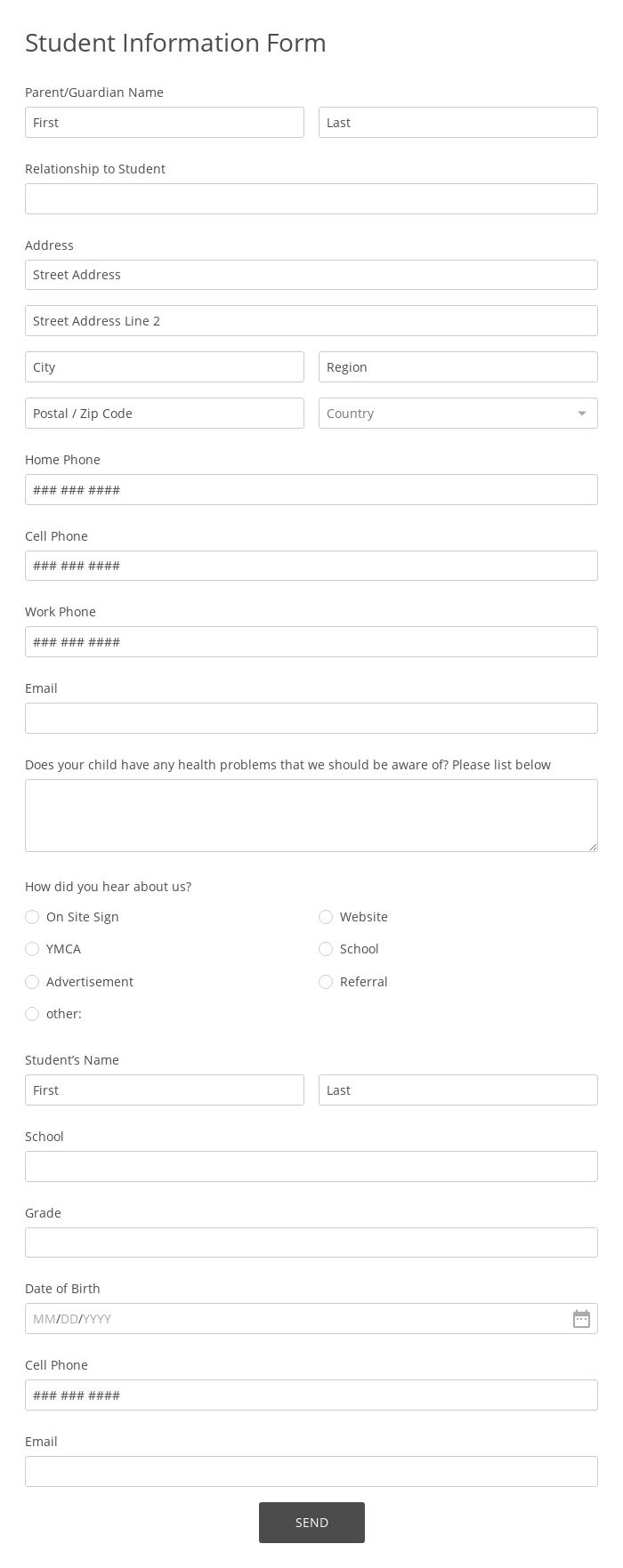Select the Advertisement option
Image resolution: width=623 pixels, height=1568 pixels.
click(x=32, y=982)
